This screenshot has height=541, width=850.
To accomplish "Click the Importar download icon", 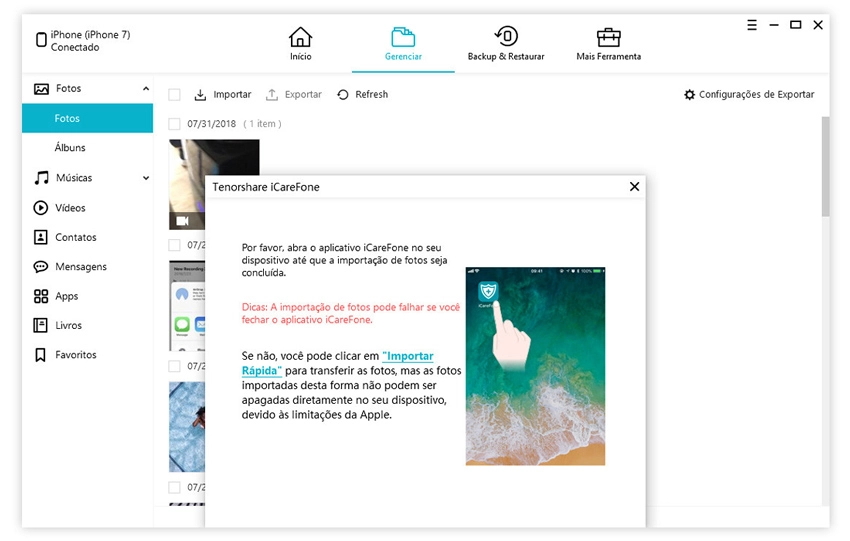I will 200,95.
